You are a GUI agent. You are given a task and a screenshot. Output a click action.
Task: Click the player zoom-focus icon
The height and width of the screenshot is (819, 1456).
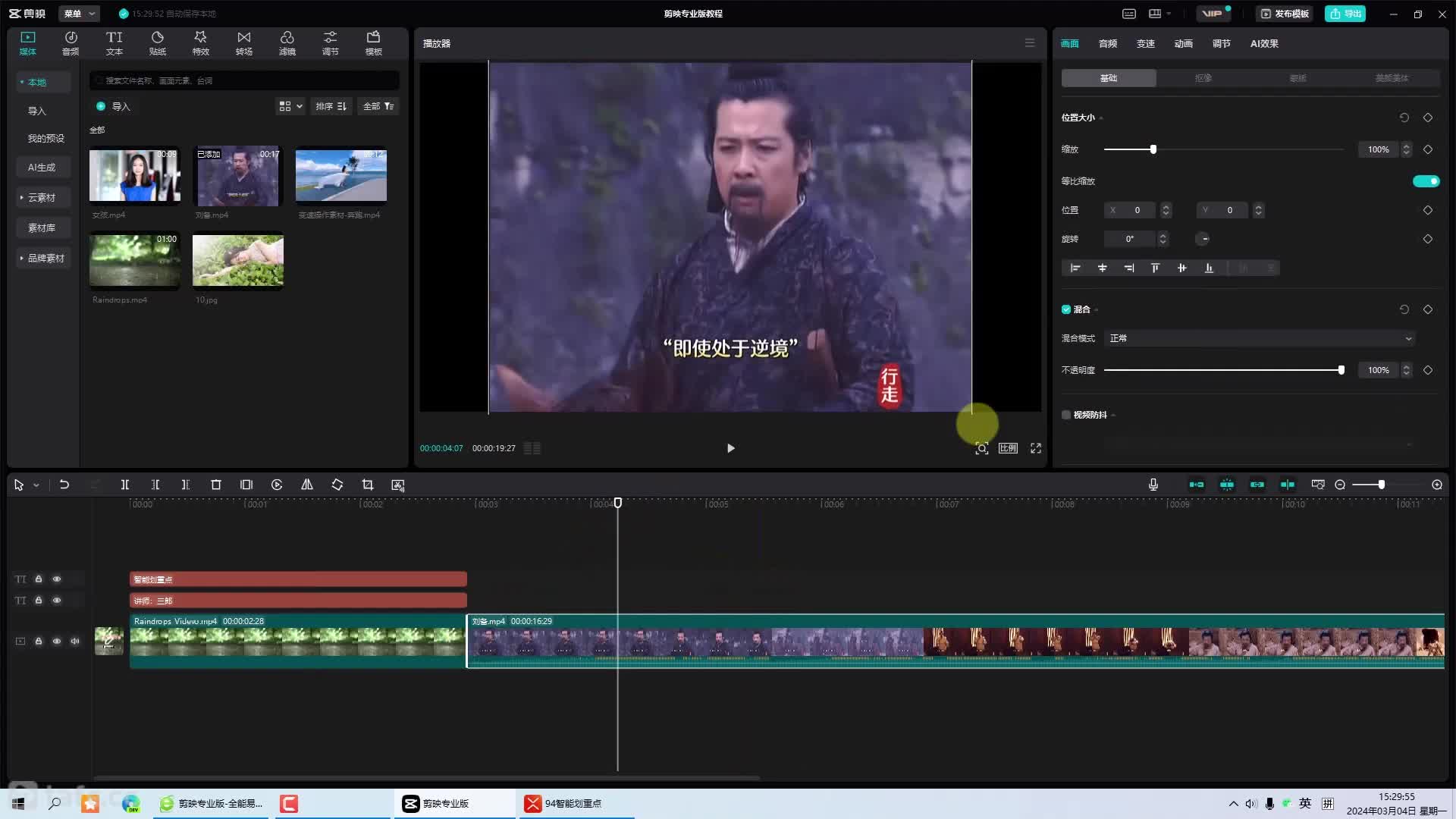click(x=982, y=448)
